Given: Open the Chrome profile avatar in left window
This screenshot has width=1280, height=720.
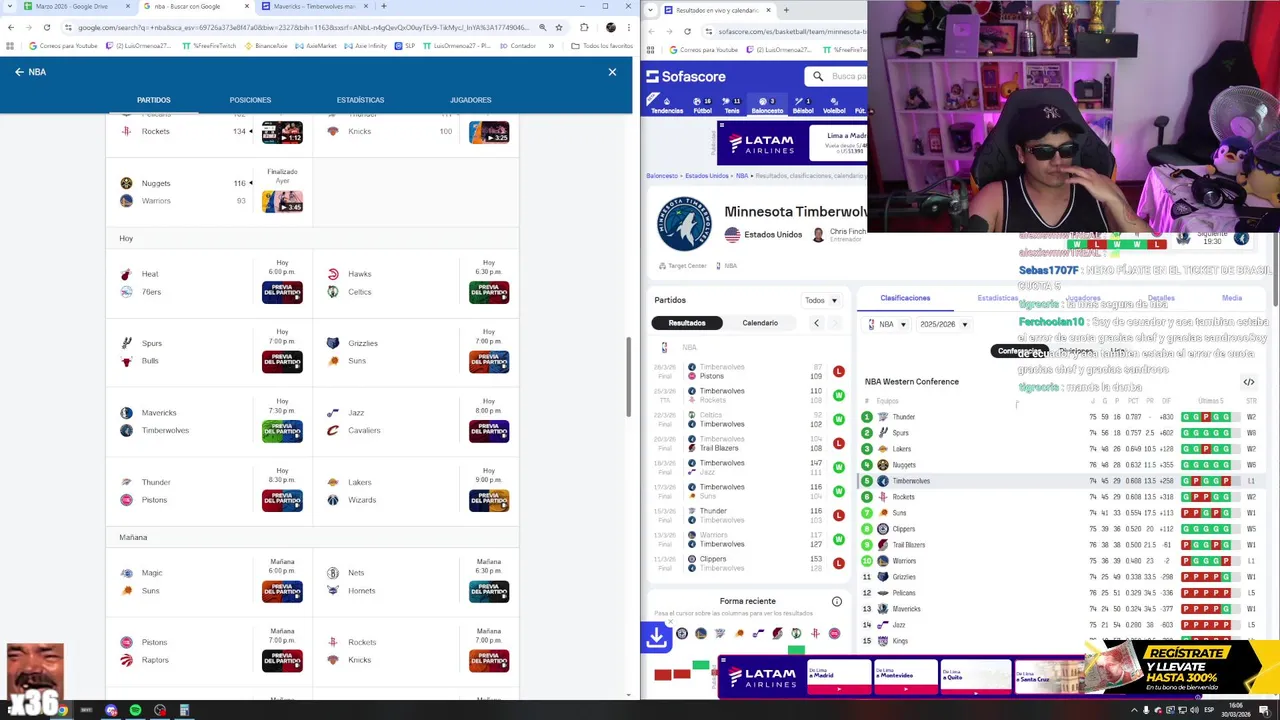Looking at the screenshot, I should [x=611, y=27].
